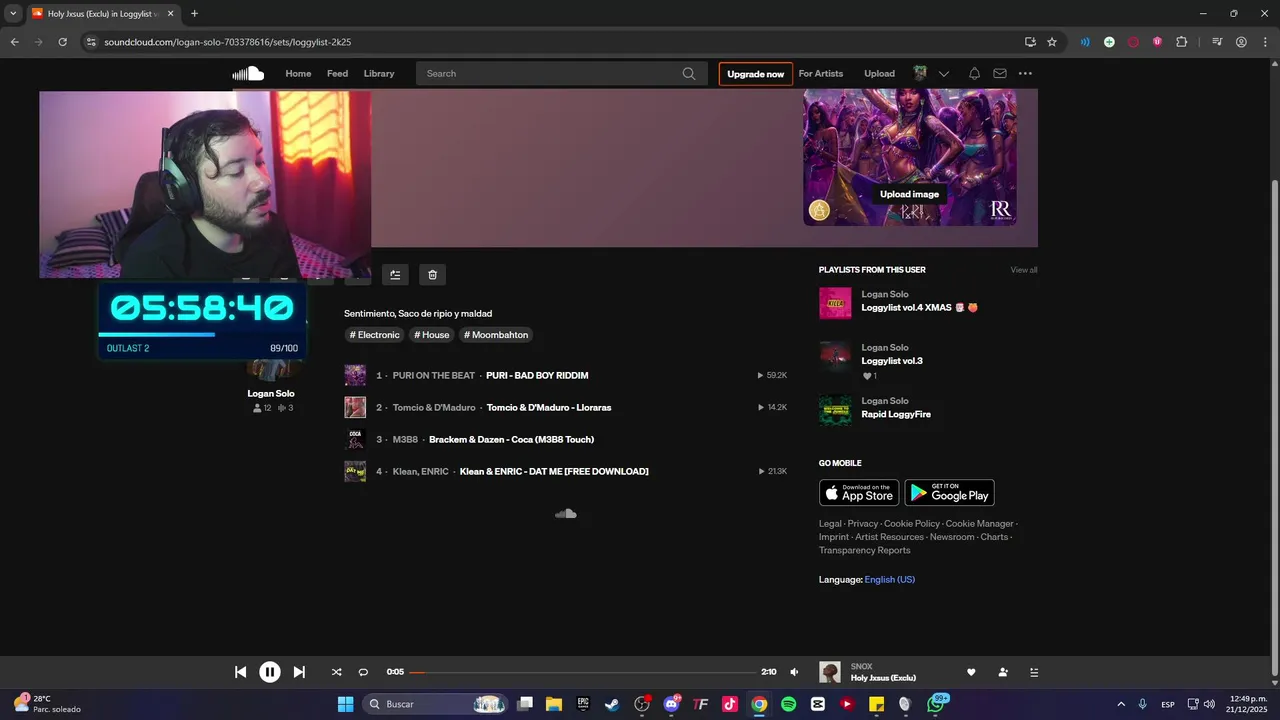The height and width of the screenshot is (720, 1280).
Task: Open the Google Play badge
Action: point(950,493)
